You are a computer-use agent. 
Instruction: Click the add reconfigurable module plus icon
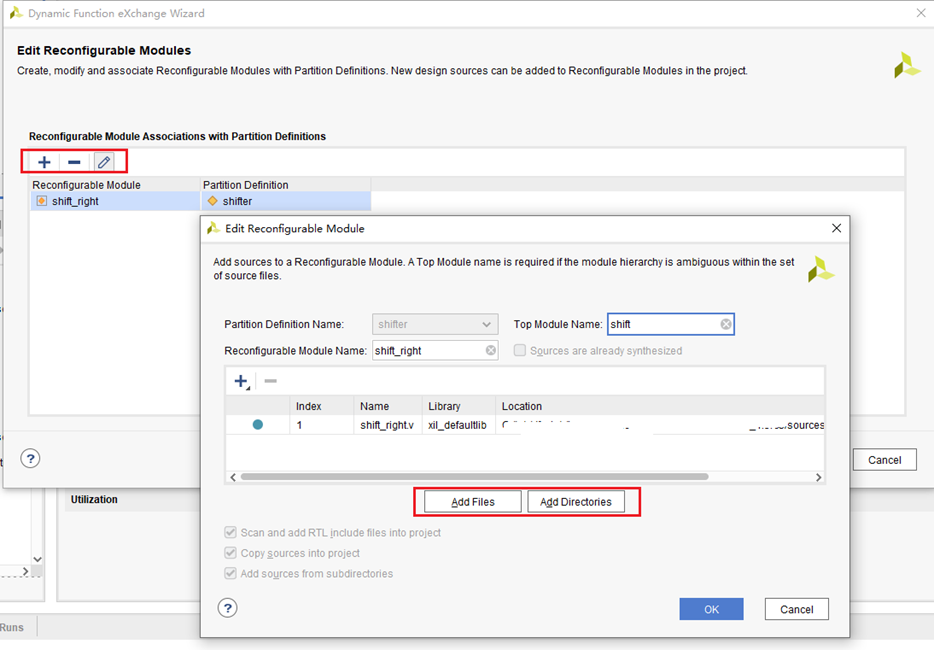tap(44, 162)
